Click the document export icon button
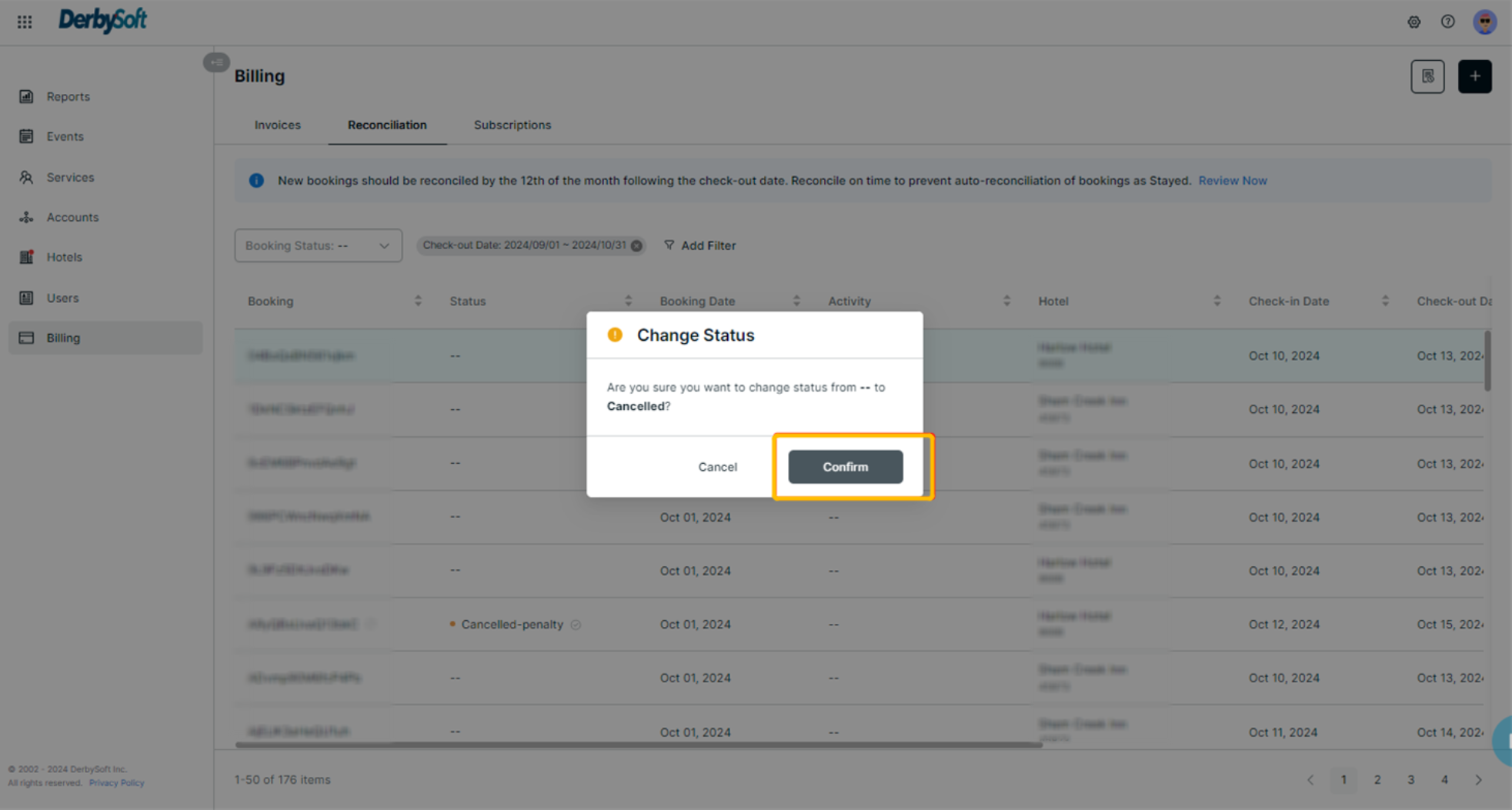Viewport: 1512px width, 810px height. pos(1427,76)
